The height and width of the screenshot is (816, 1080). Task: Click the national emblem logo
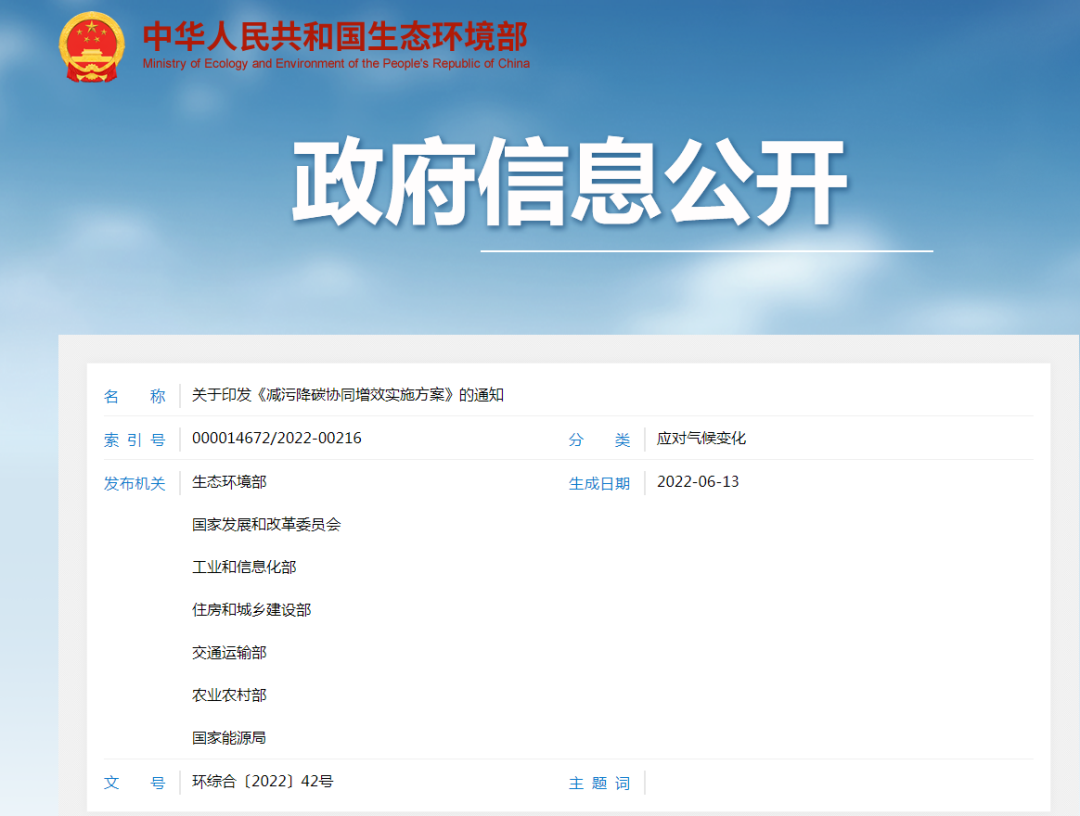pyautogui.click(x=92, y=47)
